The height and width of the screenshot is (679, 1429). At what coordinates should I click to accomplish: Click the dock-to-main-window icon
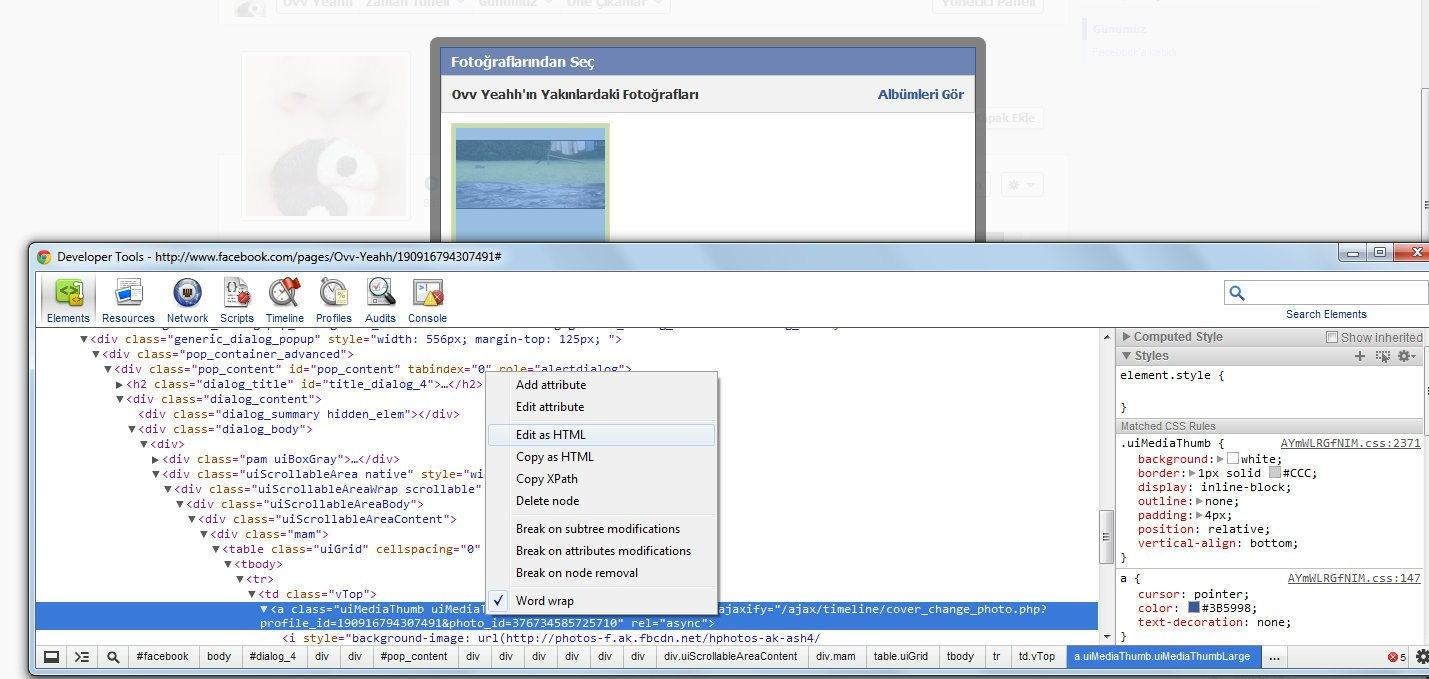51,657
